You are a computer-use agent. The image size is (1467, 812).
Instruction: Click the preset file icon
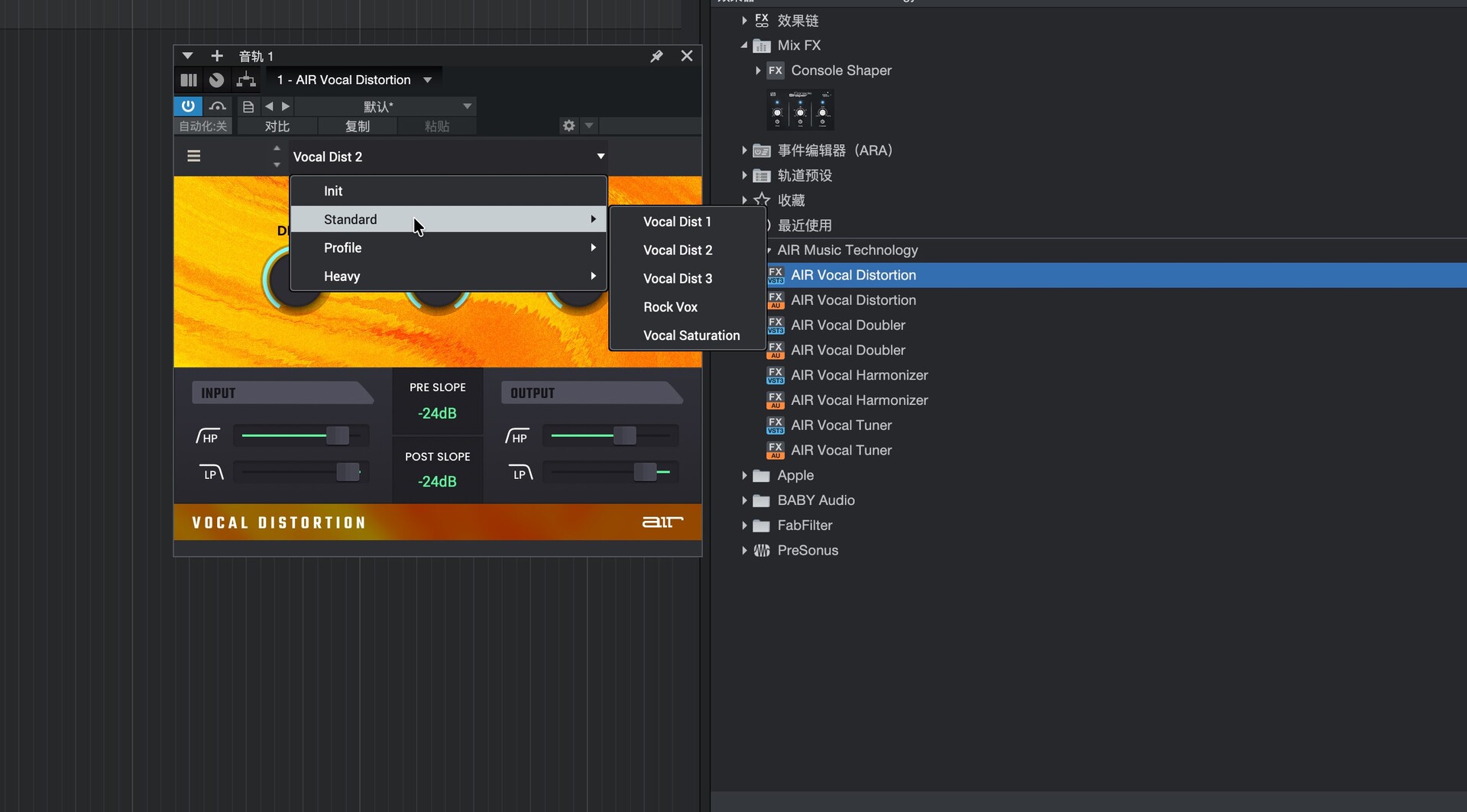pyautogui.click(x=248, y=106)
